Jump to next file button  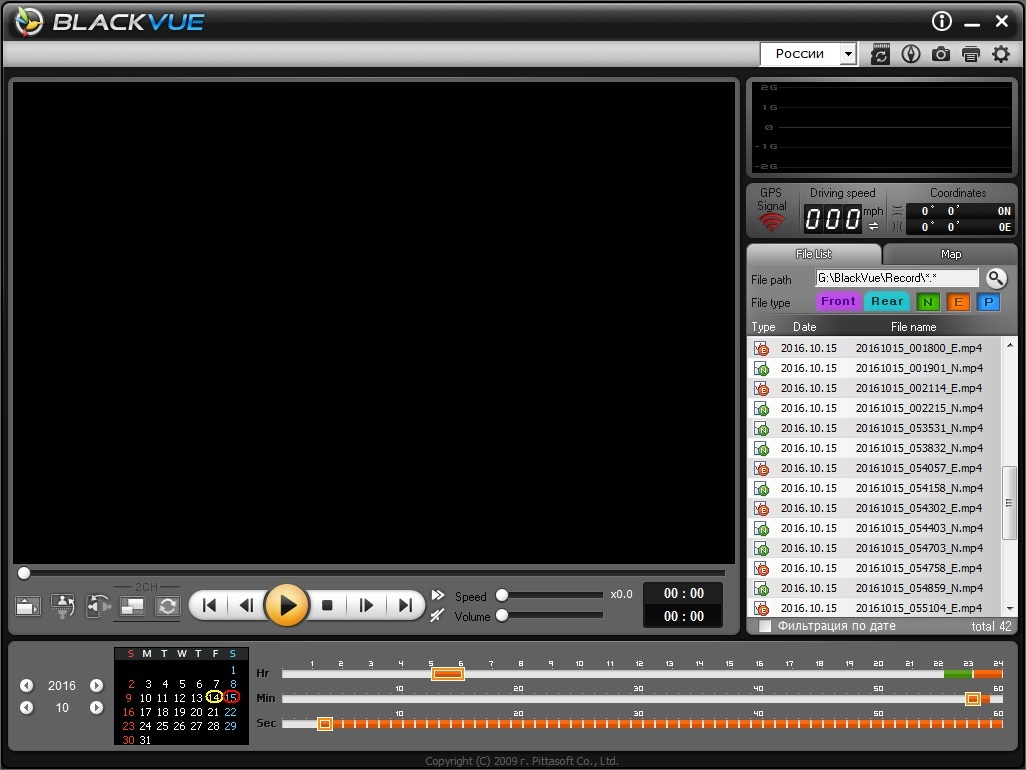[x=406, y=605]
